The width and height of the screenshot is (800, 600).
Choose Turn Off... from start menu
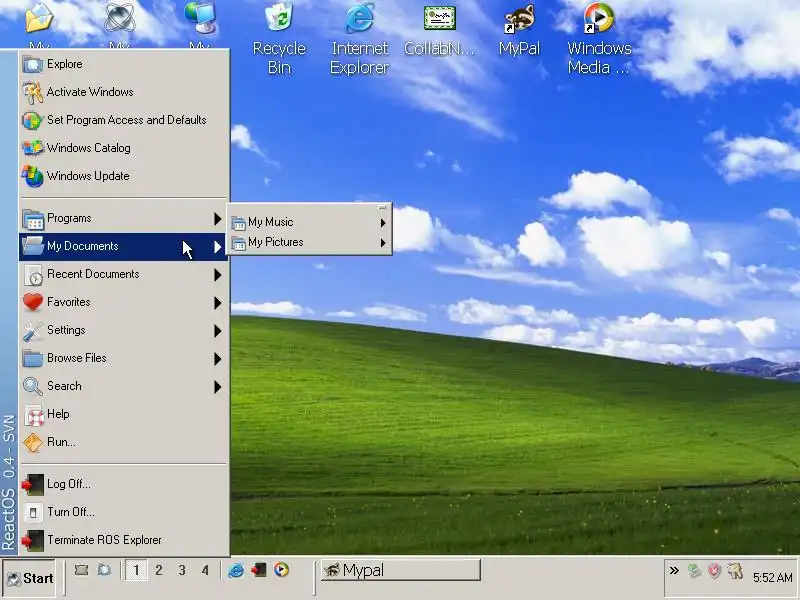click(x=123, y=512)
